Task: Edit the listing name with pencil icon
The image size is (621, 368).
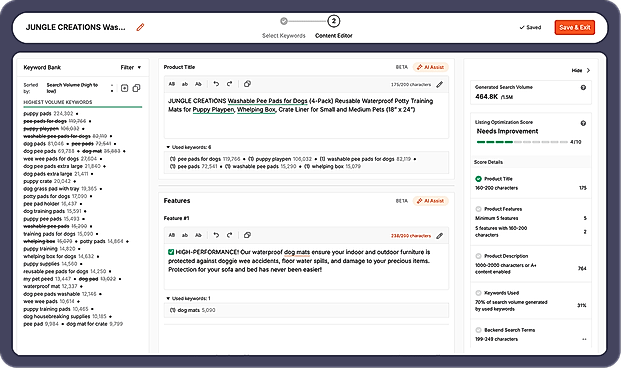Action: point(140,27)
